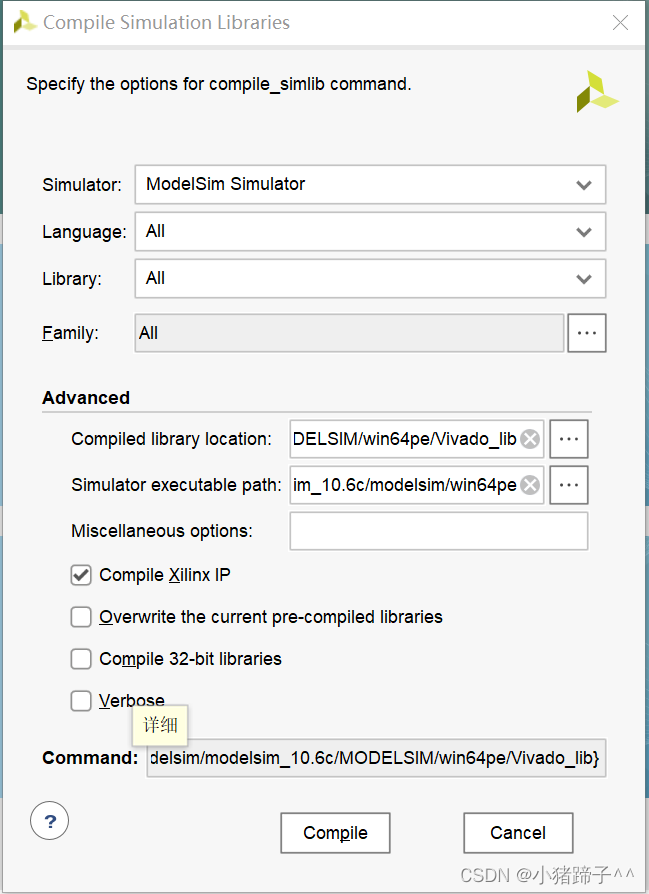The image size is (649, 894).
Task: Select the Command text field
Action: pyautogui.click(x=376, y=758)
